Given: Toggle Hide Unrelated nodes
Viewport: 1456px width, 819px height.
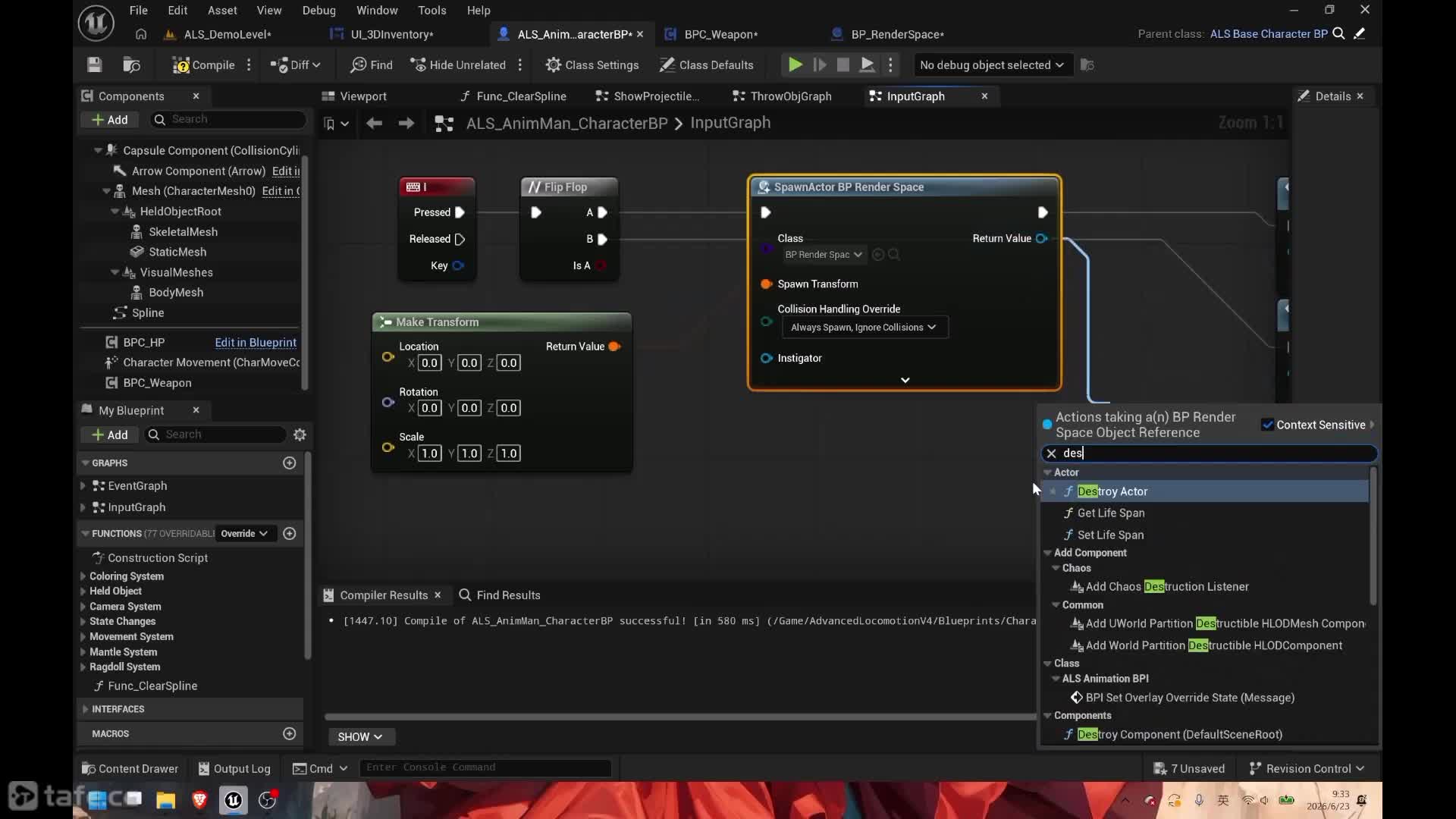Looking at the screenshot, I should [458, 65].
